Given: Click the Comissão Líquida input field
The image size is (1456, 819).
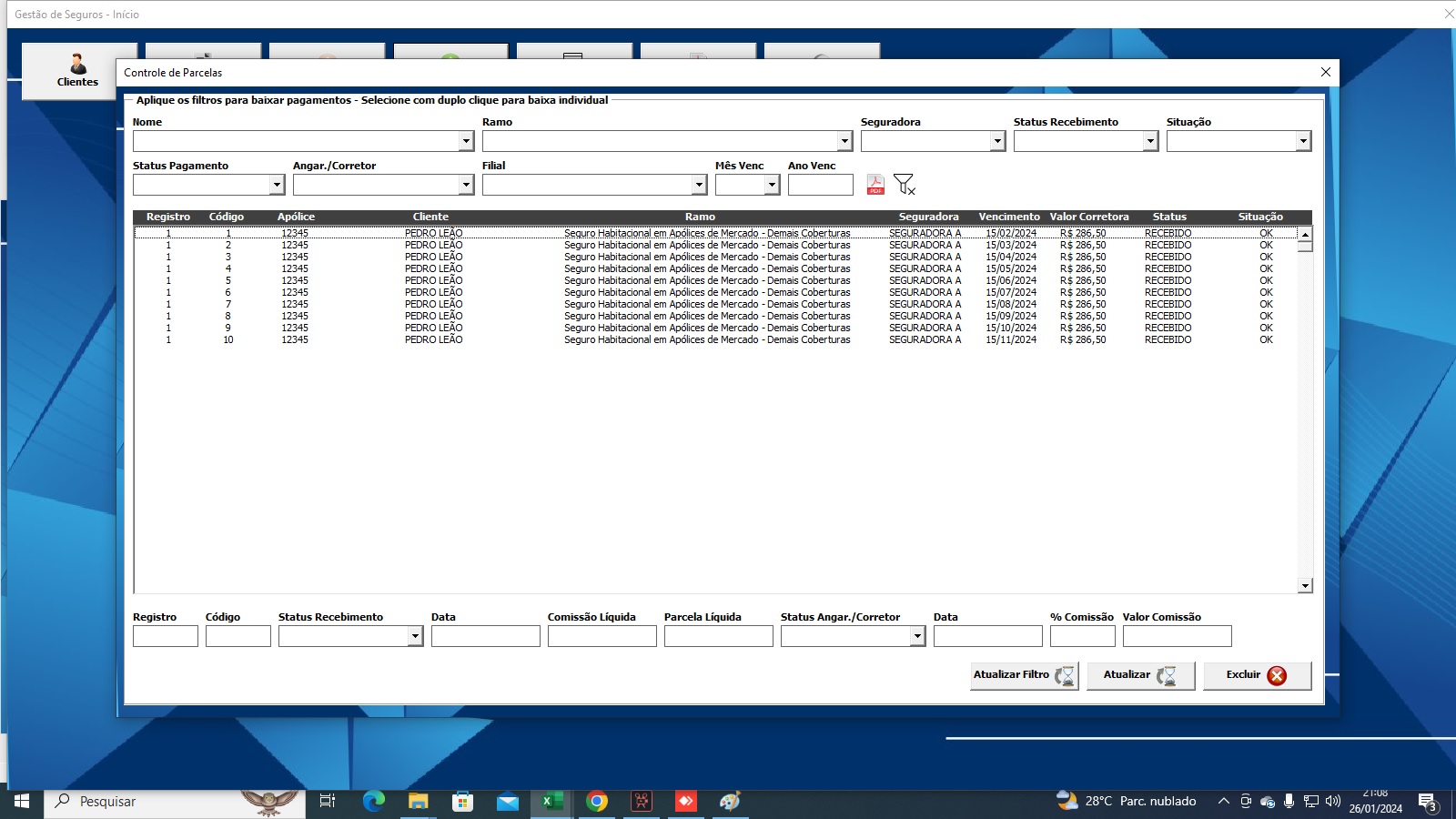Looking at the screenshot, I should pos(602,636).
